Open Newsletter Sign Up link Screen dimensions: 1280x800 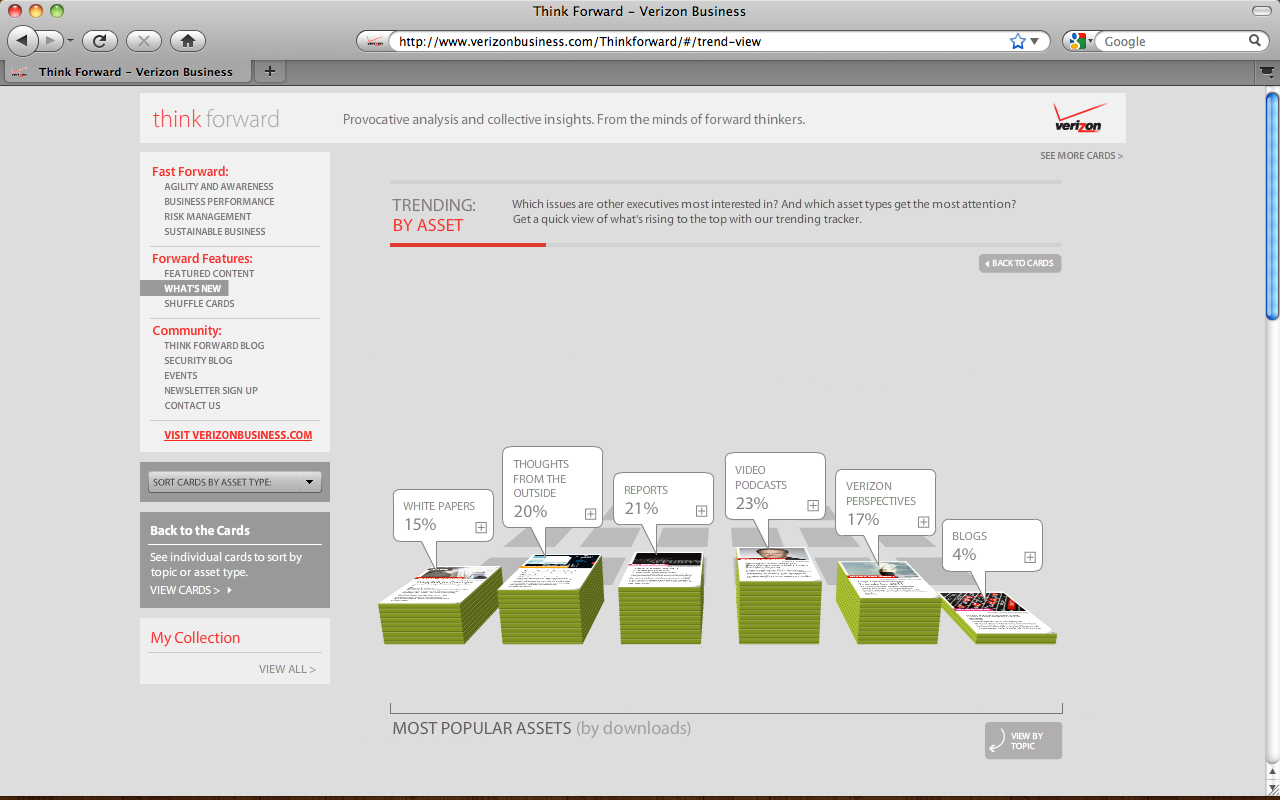[x=211, y=391]
